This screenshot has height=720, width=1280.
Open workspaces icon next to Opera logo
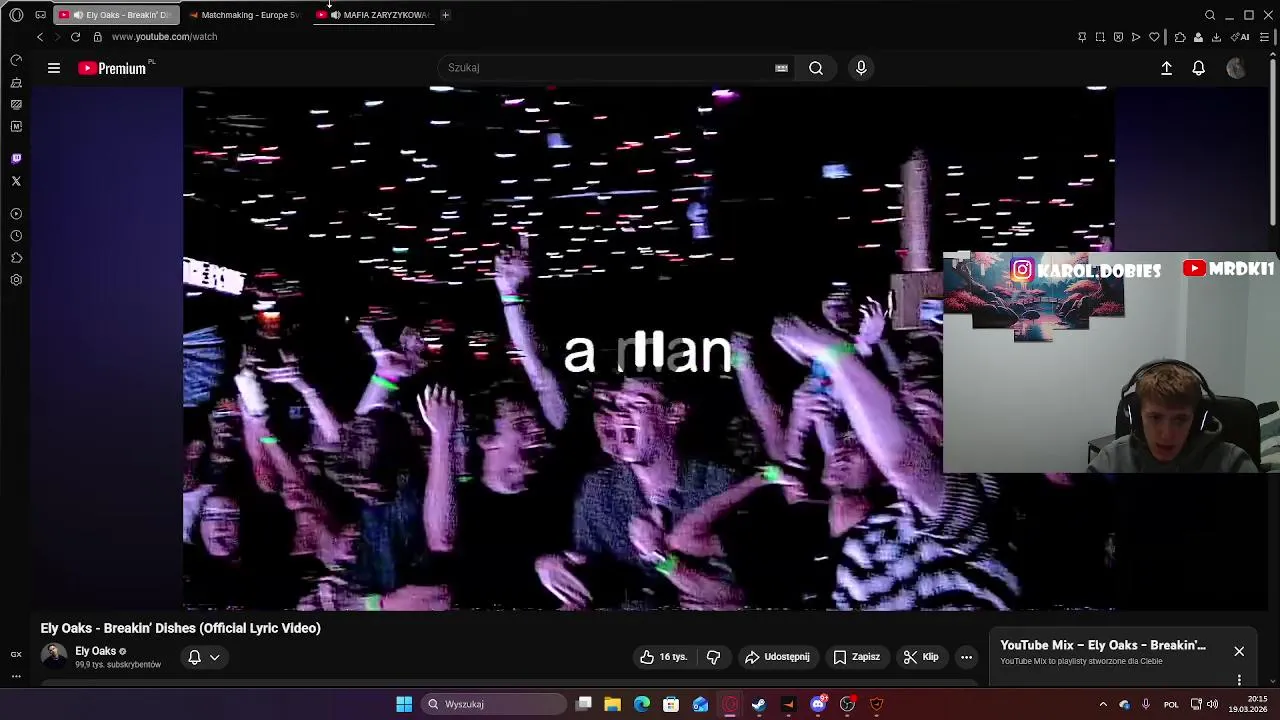[x=40, y=15]
